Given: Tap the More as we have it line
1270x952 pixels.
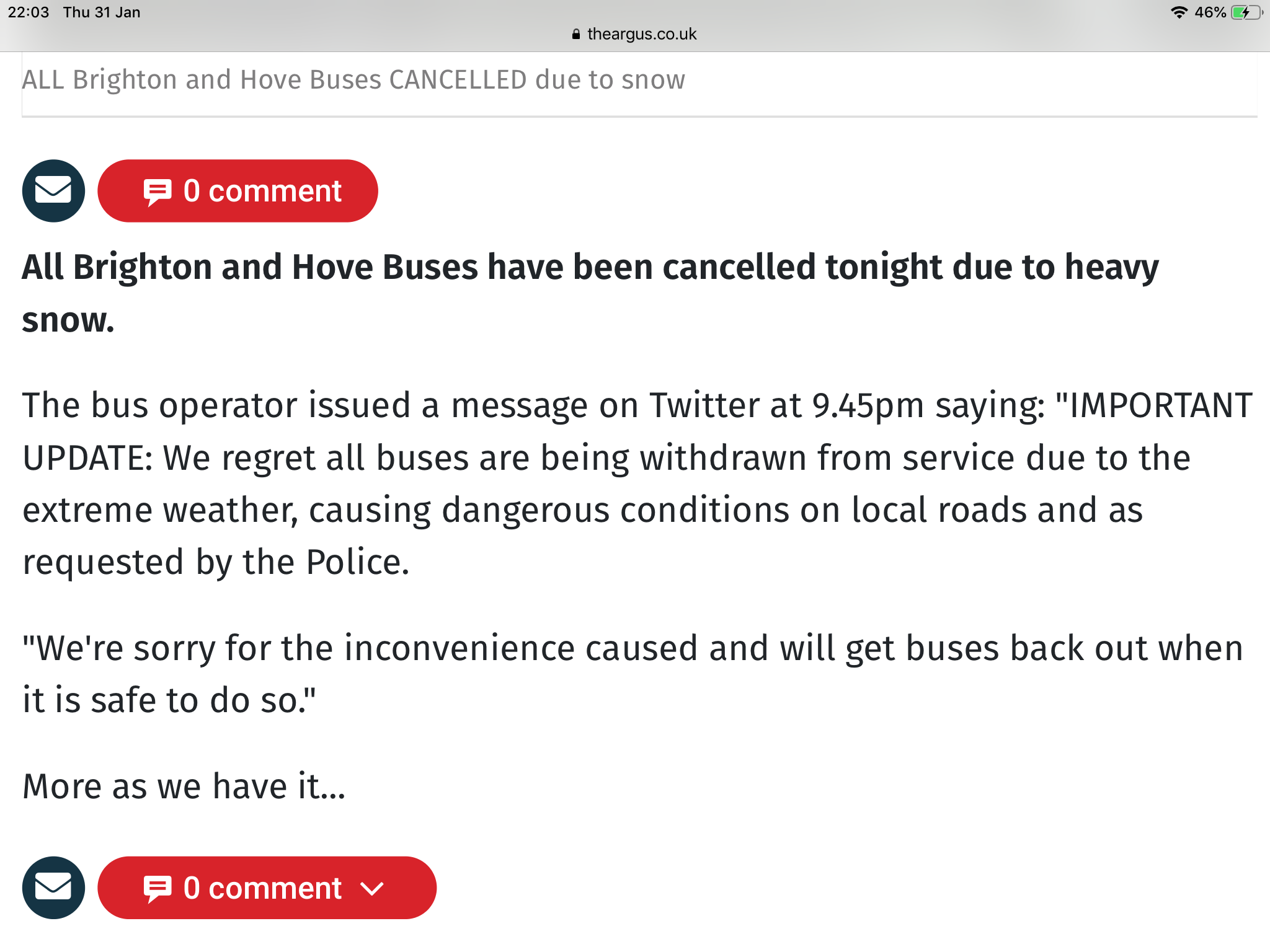Looking at the screenshot, I should click(184, 787).
